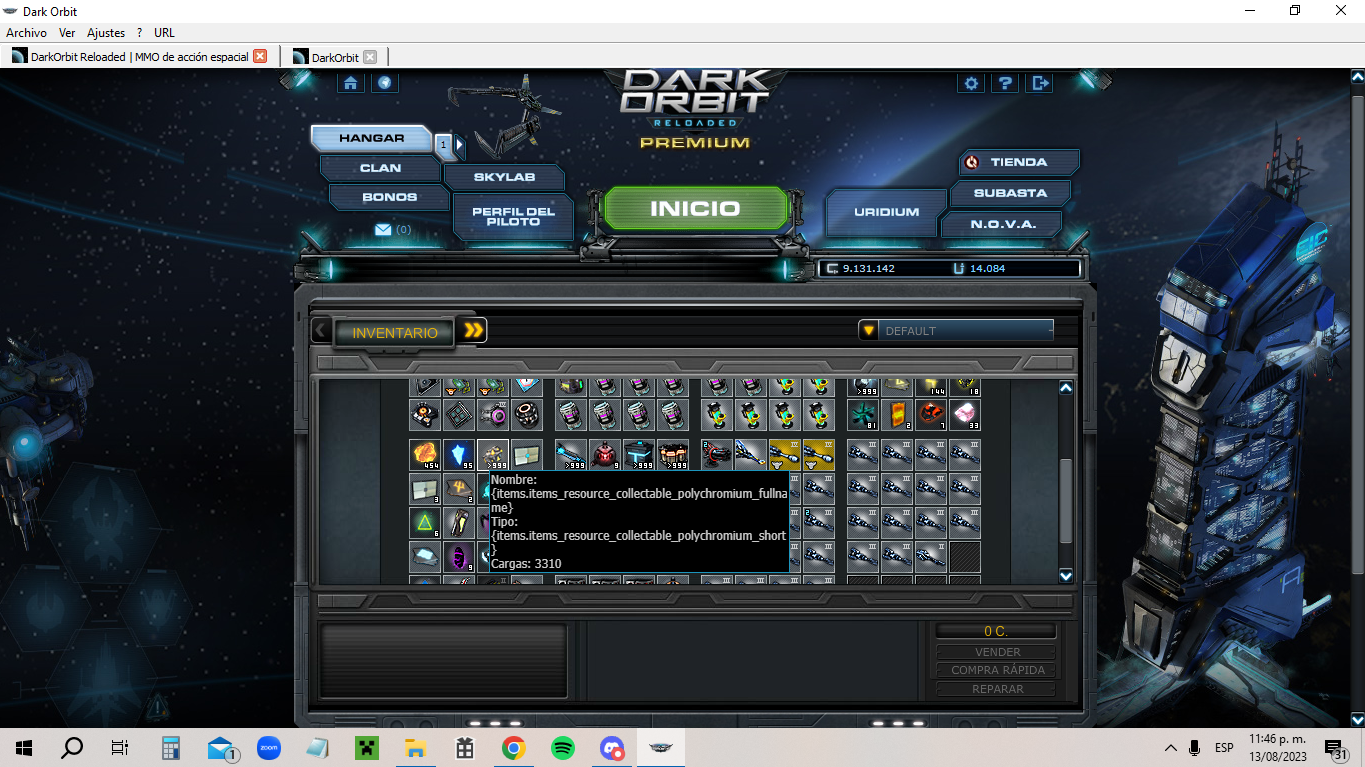Open Calculator from the taskbar
Image resolution: width=1365 pixels, height=767 pixels.
[x=170, y=748]
